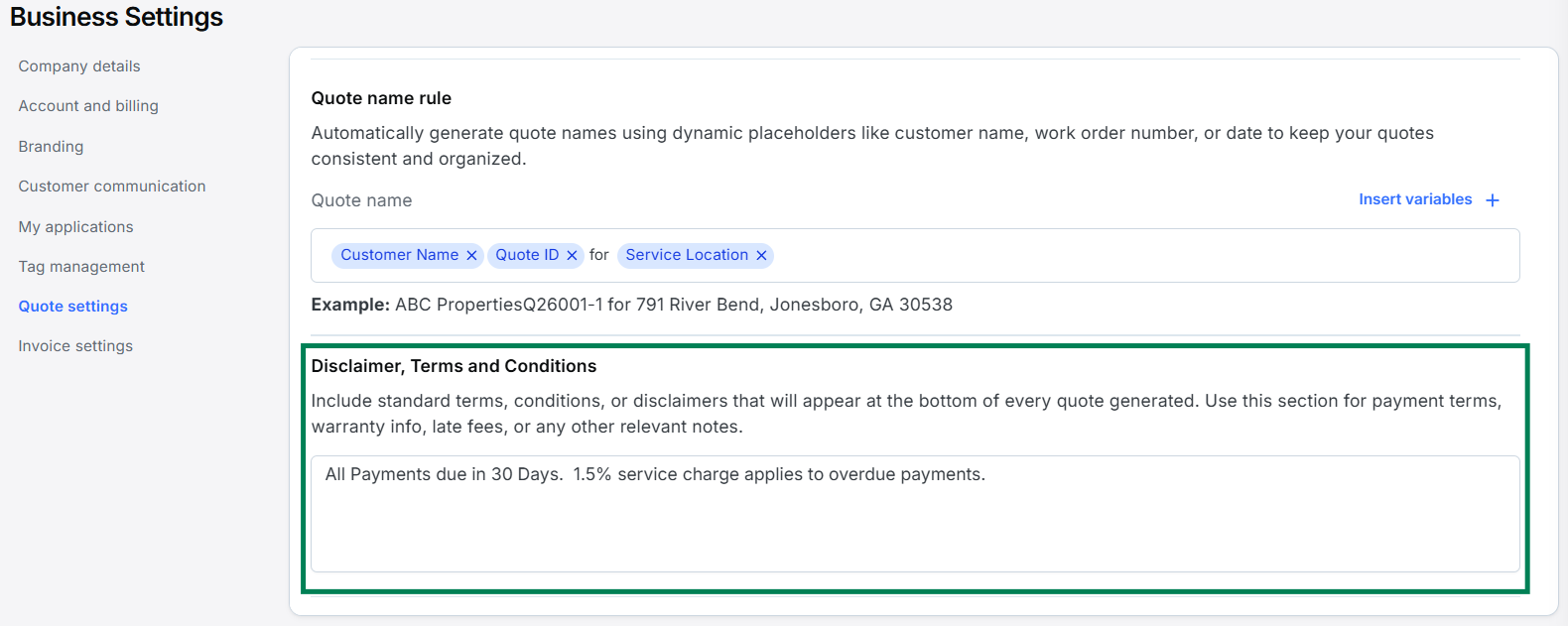This screenshot has height=626, width=1568.
Task: Switch to Invoice settings
Action: tap(75, 346)
